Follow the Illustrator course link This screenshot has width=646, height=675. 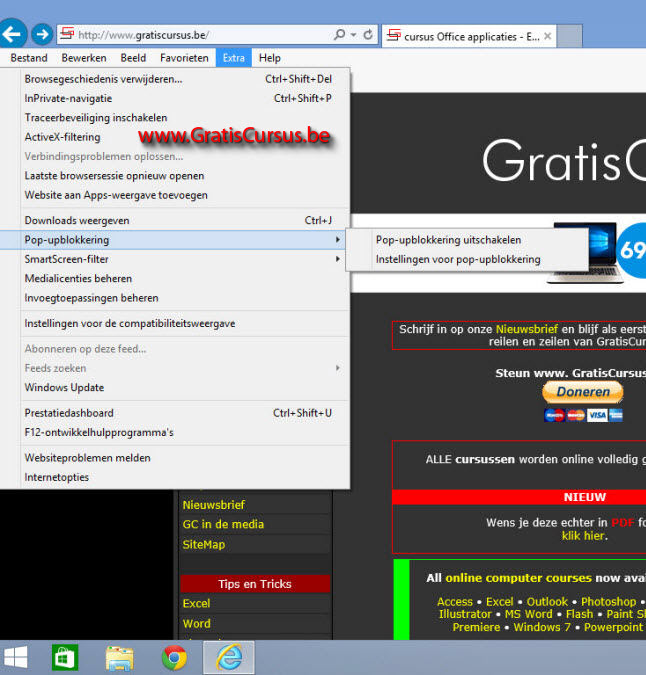pyautogui.click(x=465, y=614)
